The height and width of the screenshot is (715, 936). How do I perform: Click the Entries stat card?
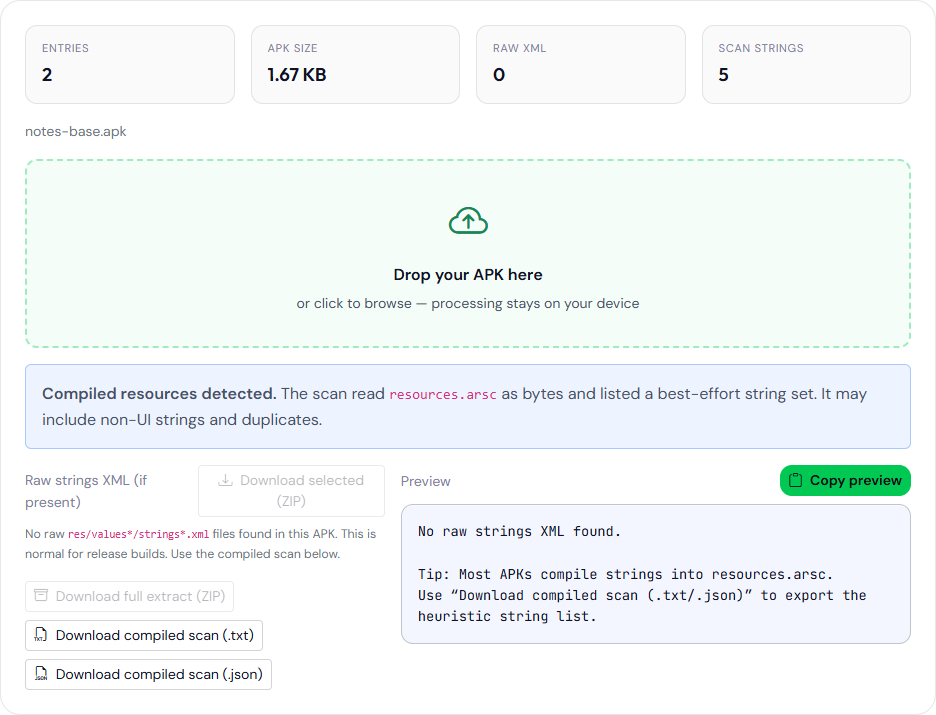pos(130,64)
